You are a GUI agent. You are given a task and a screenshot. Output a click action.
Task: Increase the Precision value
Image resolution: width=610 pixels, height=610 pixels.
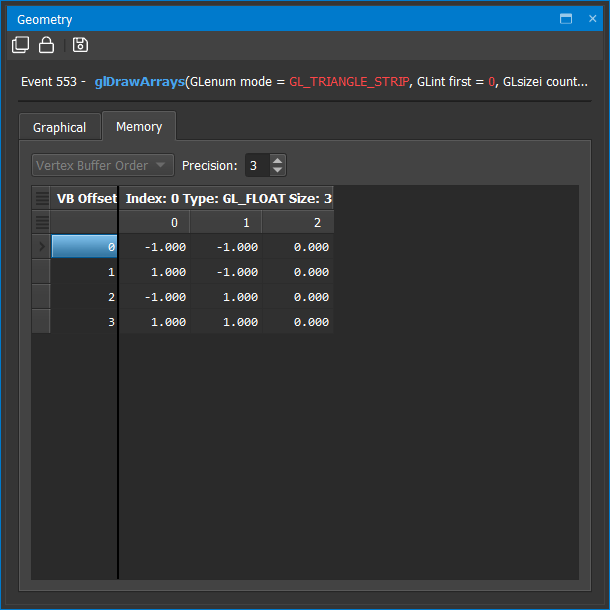(x=277, y=160)
